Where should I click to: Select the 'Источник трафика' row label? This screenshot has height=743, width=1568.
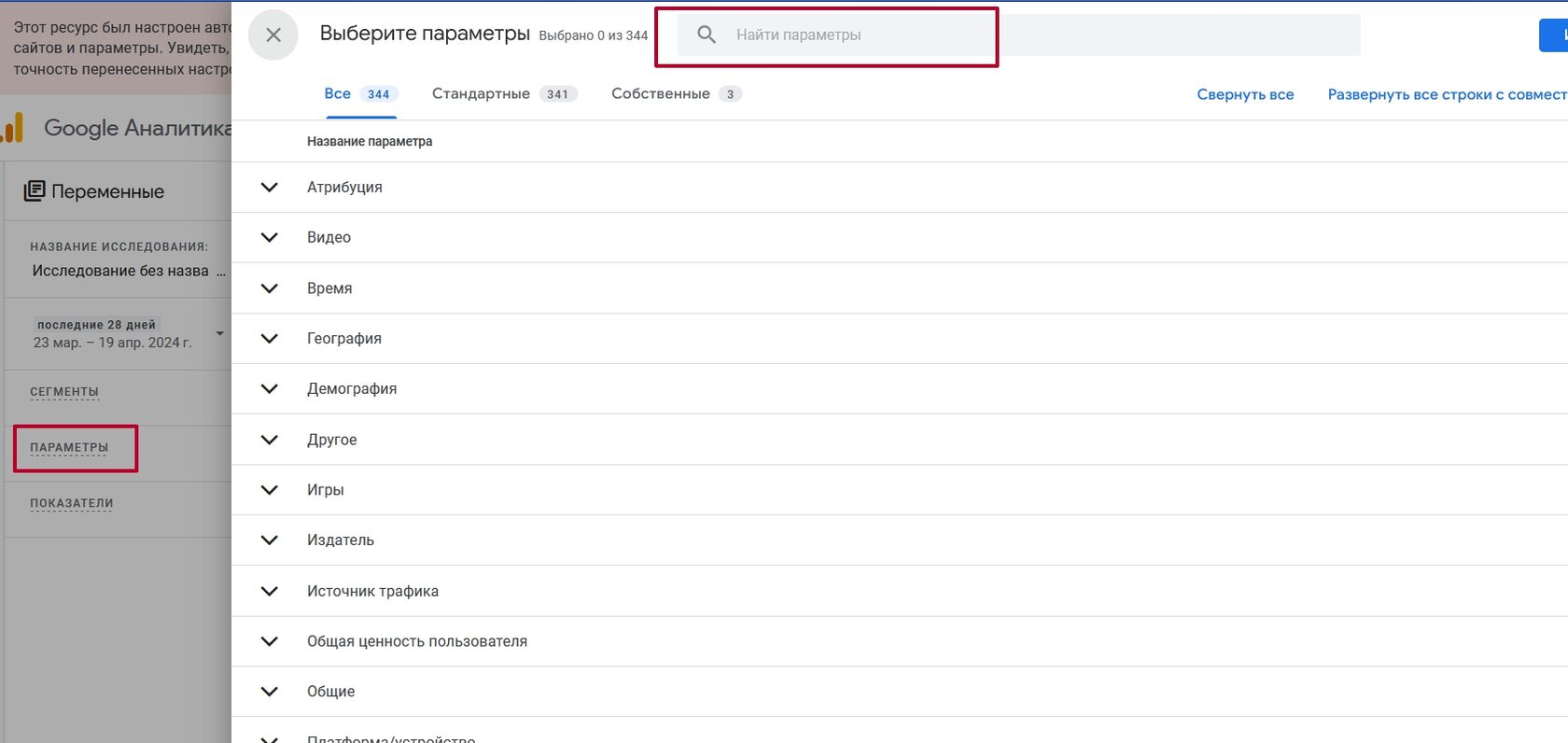pyautogui.click(x=372, y=591)
